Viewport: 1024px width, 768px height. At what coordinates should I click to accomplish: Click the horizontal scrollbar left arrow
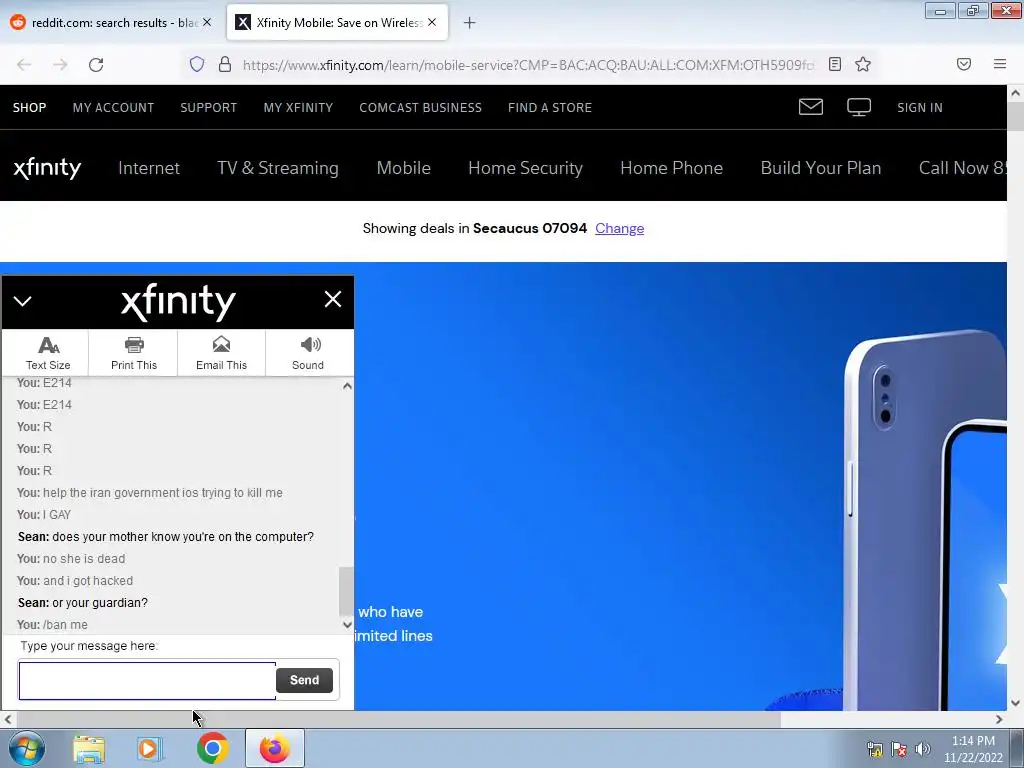click(7, 720)
